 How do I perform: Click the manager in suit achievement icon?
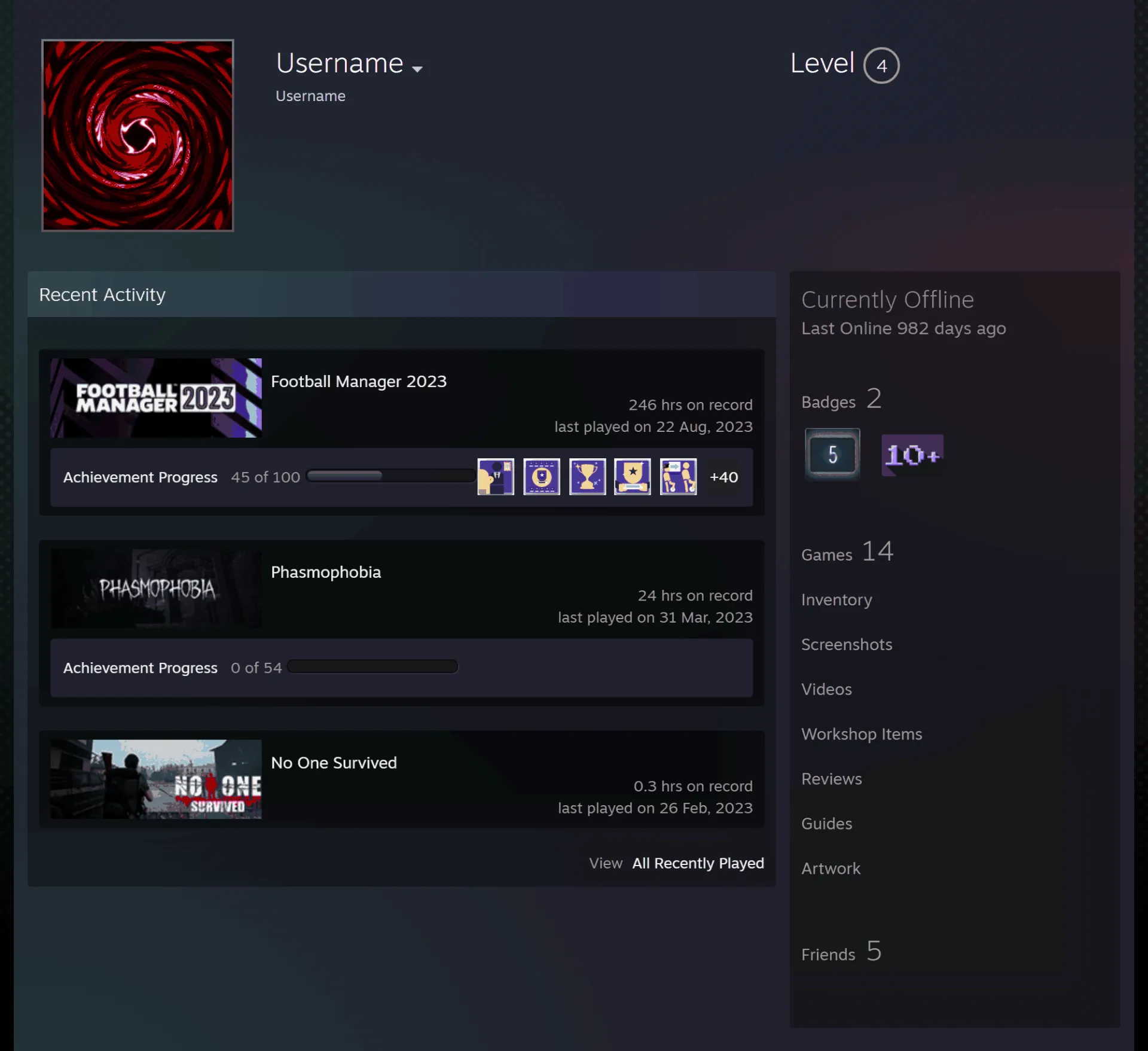tap(496, 477)
